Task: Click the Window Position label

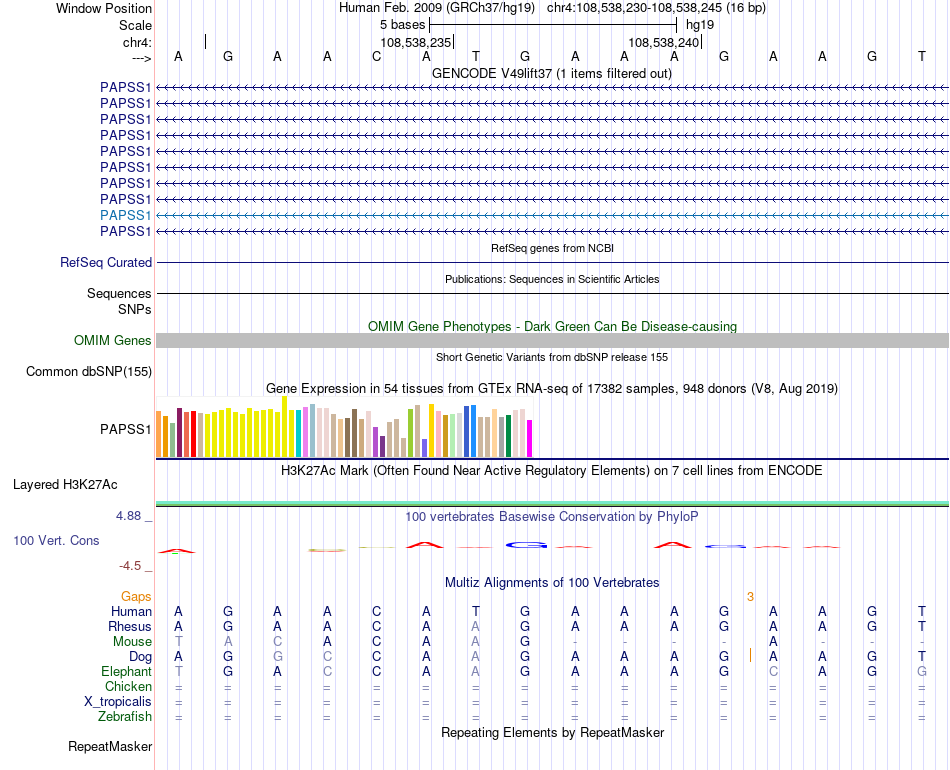Action: click(104, 8)
